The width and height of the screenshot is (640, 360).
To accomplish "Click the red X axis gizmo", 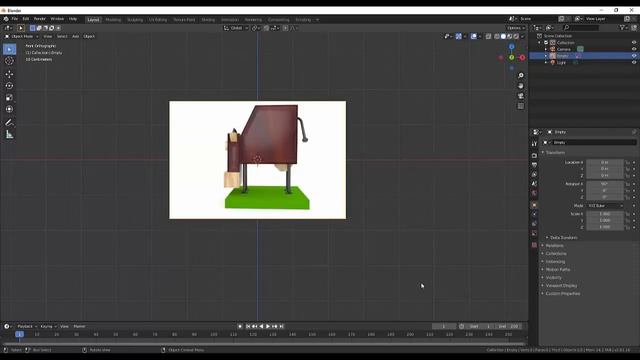I will [522, 58].
